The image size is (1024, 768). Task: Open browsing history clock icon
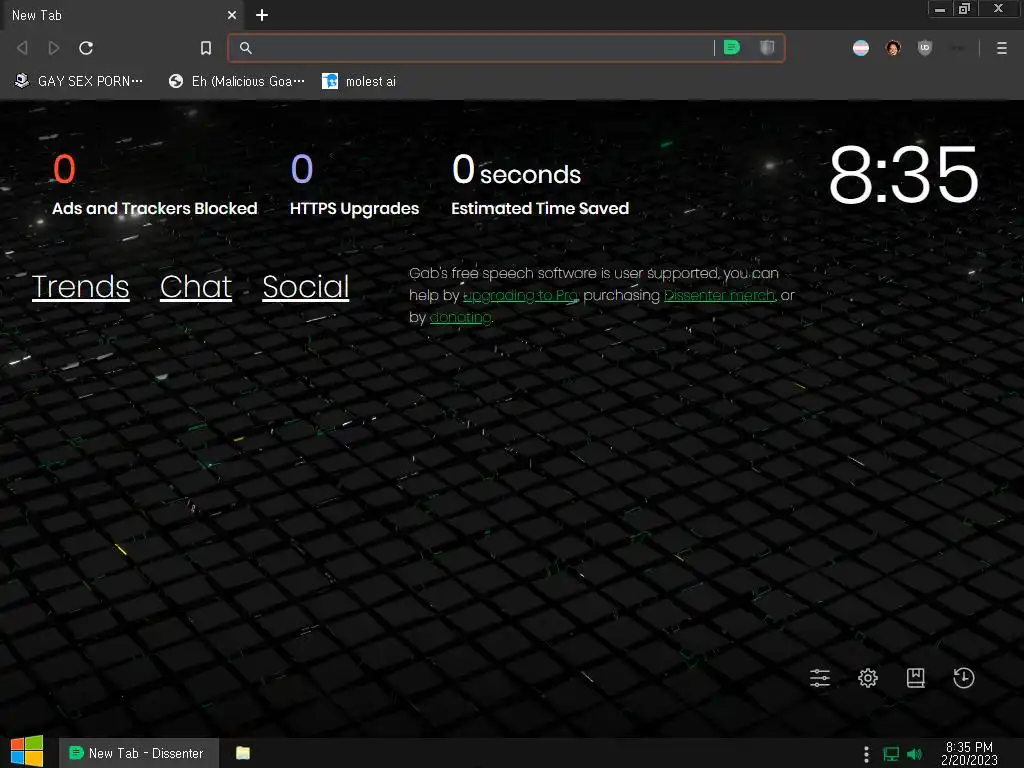(x=964, y=678)
